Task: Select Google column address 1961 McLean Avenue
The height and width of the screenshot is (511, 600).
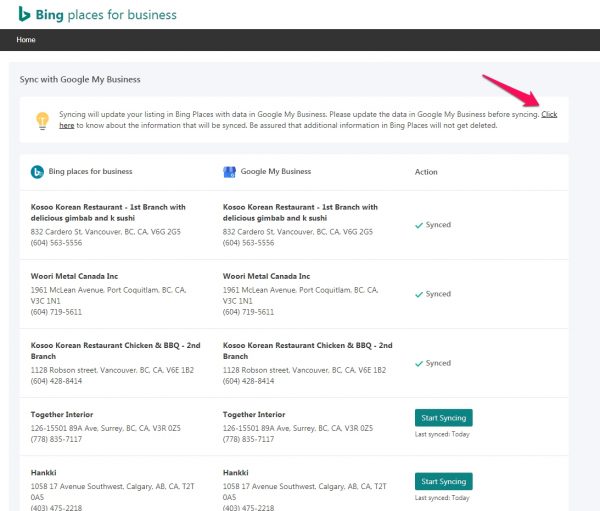Action: pos(300,295)
